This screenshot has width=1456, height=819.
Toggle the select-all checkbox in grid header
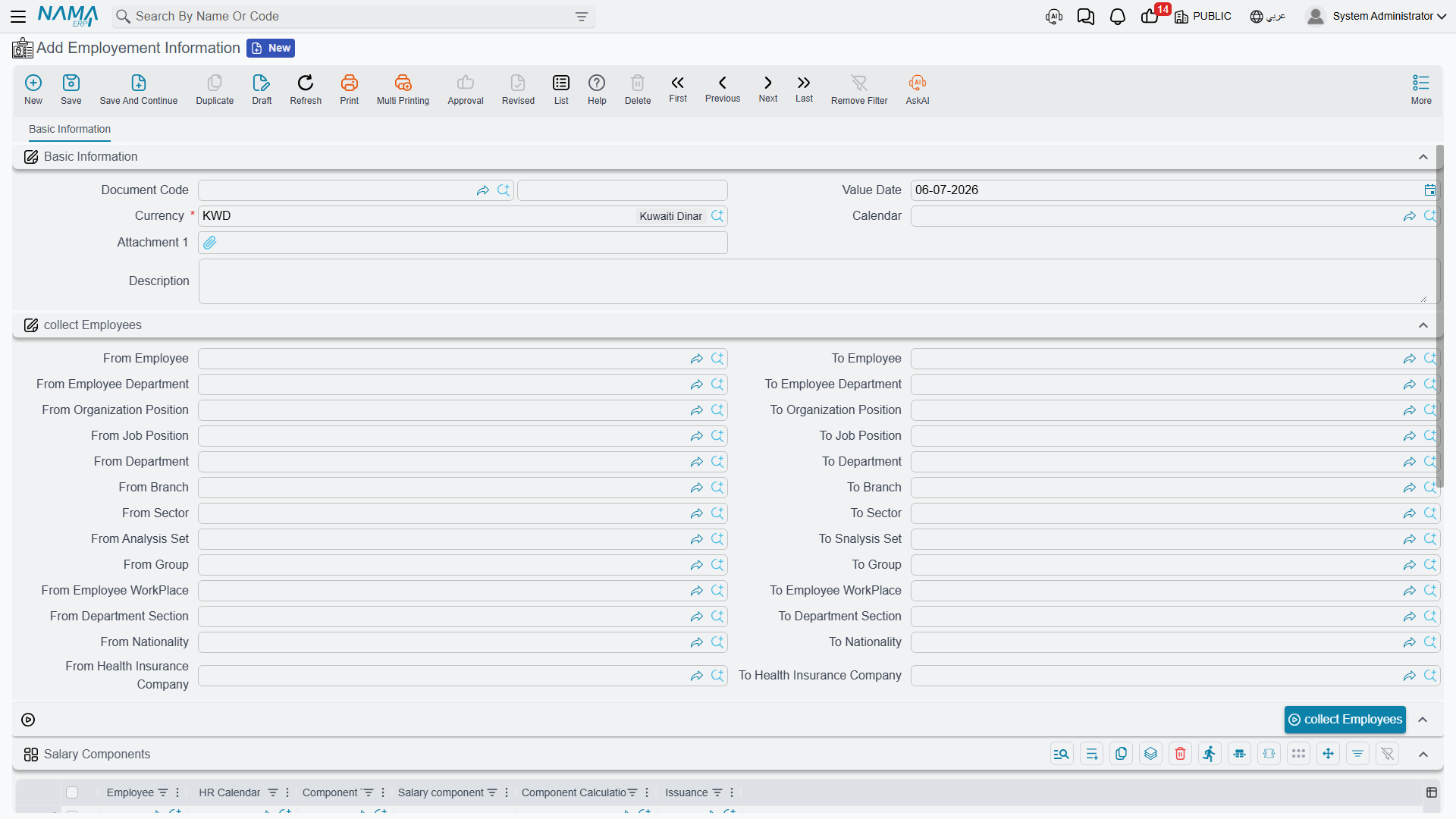tap(72, 792)
